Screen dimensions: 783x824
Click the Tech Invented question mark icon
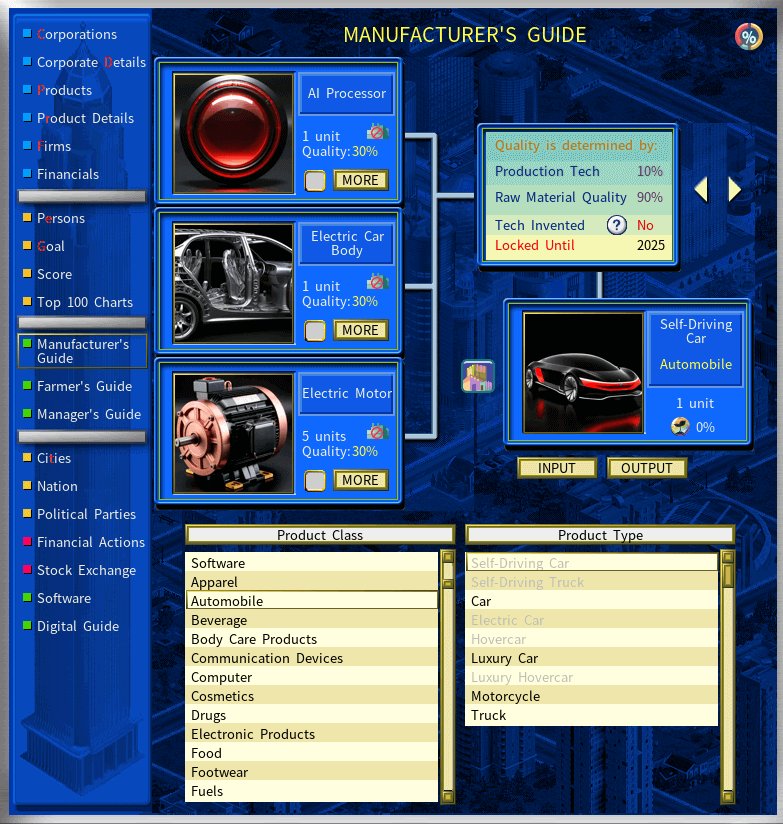[617, 226]
